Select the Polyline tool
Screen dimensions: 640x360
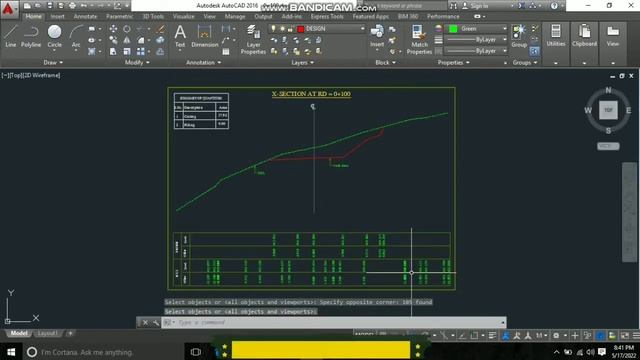(31, 36)
